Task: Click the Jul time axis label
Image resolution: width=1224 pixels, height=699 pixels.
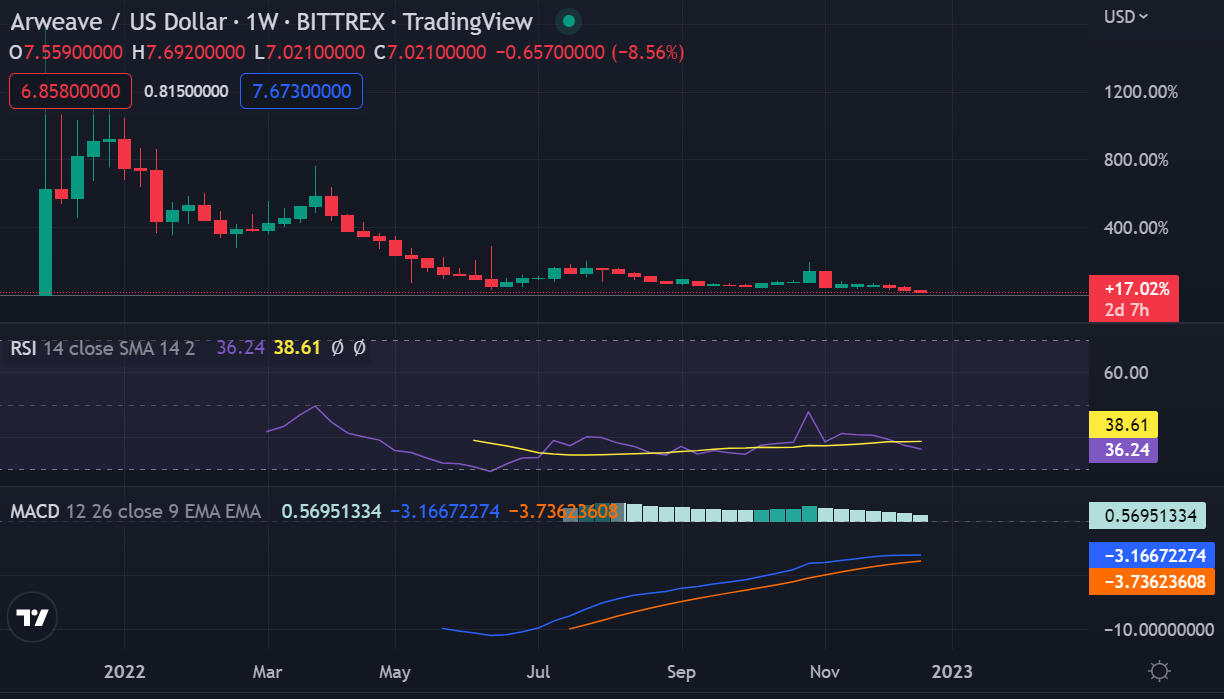Action: (x=539, y=670)
